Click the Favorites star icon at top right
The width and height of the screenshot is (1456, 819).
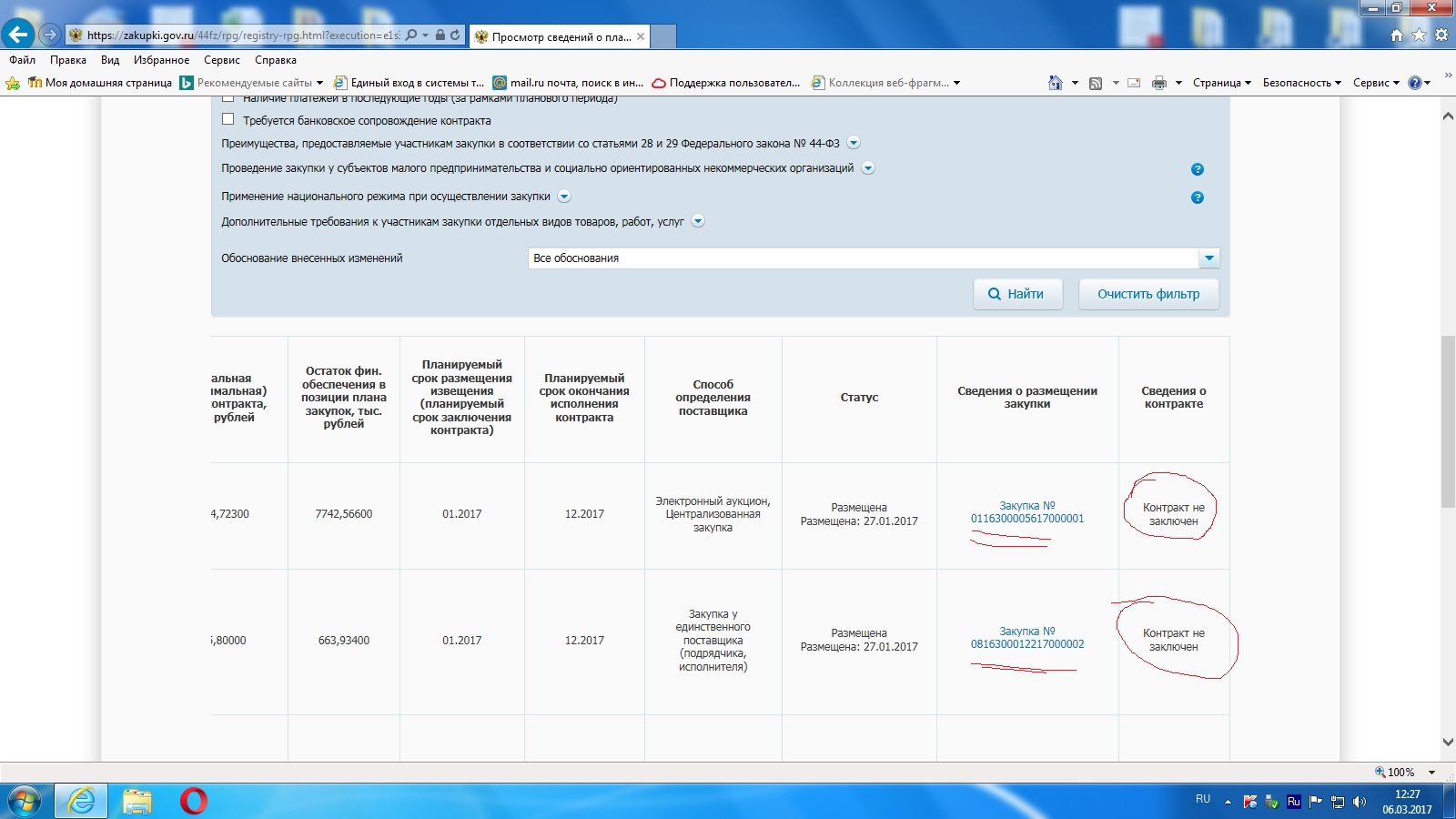pyautogui.click(x=1419, y=35)
